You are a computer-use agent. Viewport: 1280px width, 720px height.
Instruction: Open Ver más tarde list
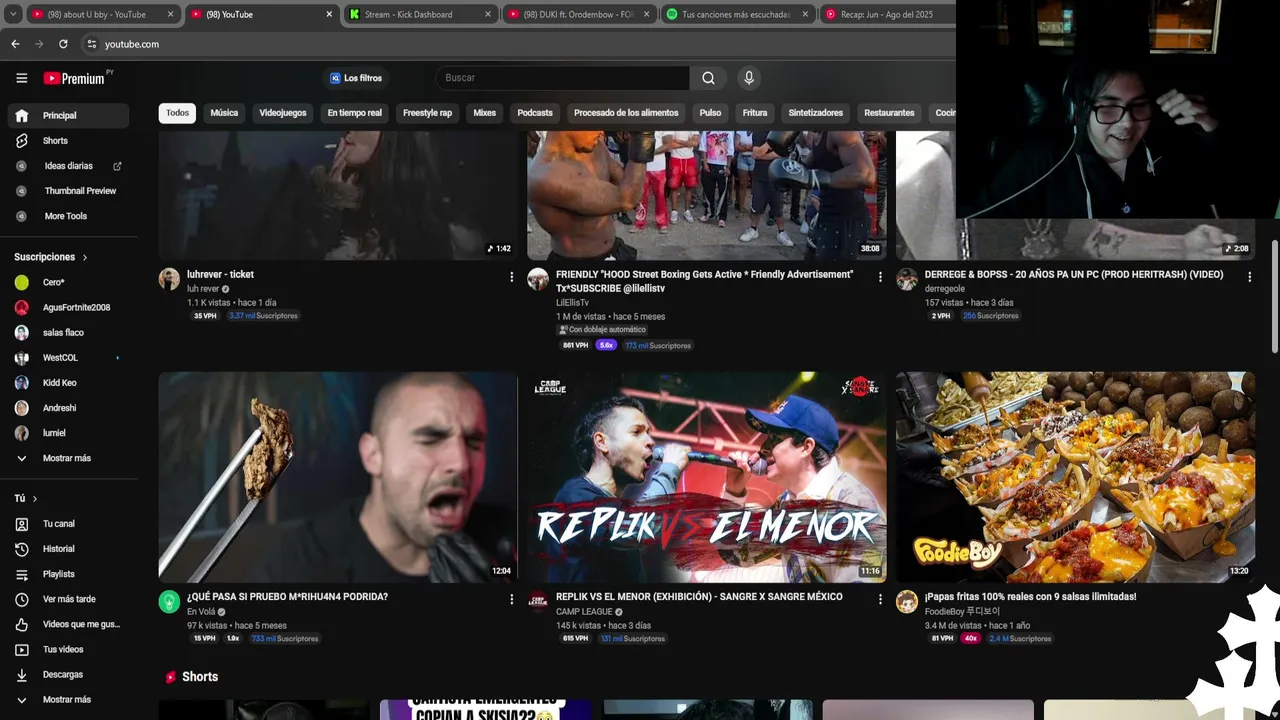(x=68, y=599)
